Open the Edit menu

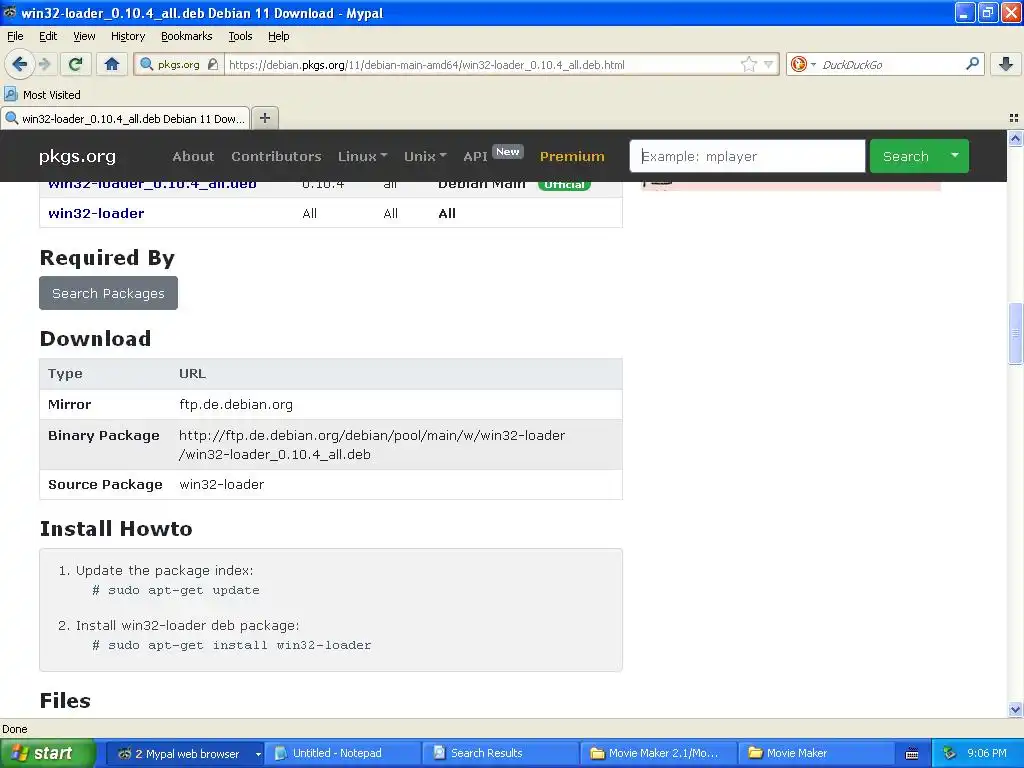point(48,36)
